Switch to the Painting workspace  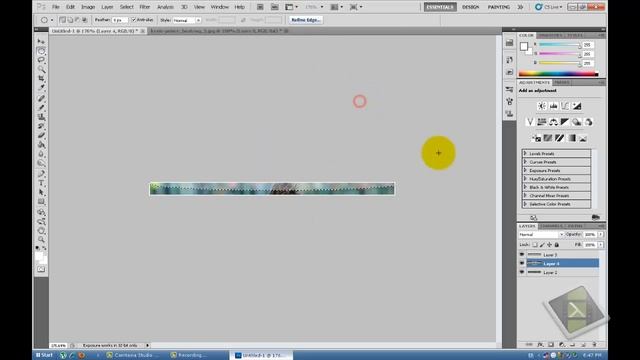click(x=498, y=7)
